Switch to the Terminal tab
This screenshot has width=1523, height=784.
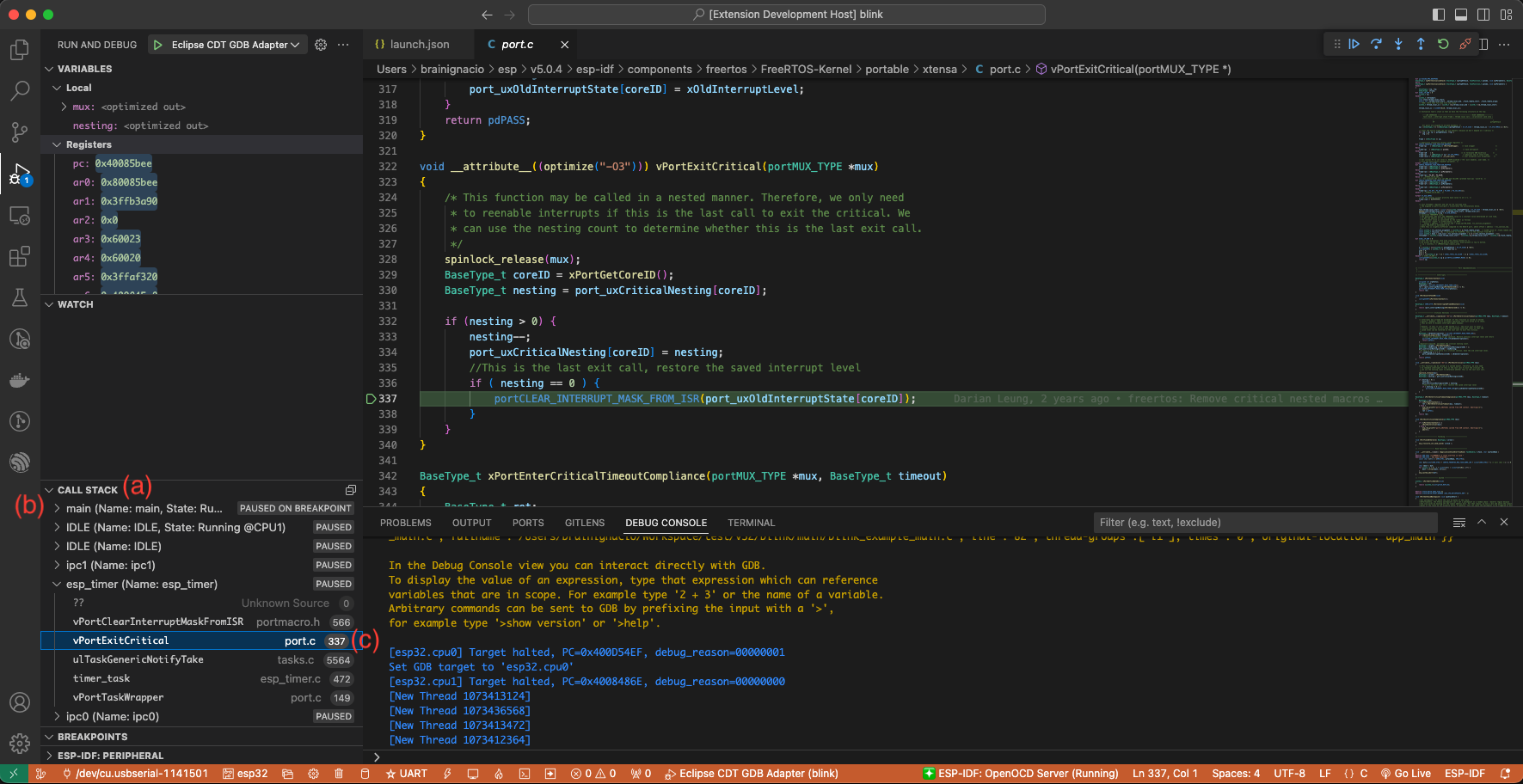point(750,522)
